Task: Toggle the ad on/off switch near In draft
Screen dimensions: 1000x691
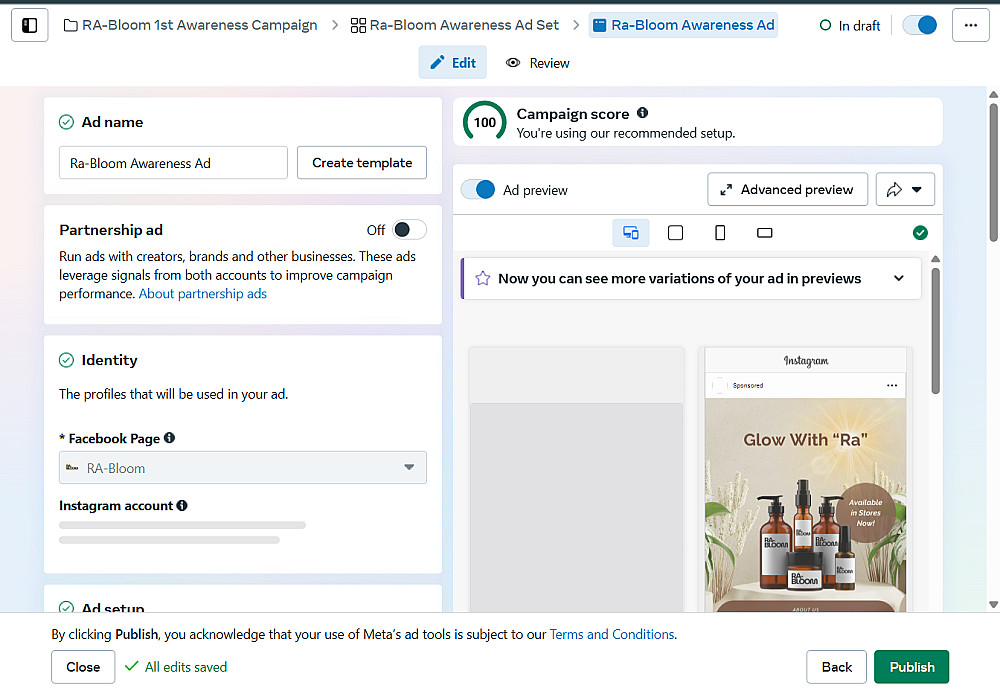Action: 920,26
